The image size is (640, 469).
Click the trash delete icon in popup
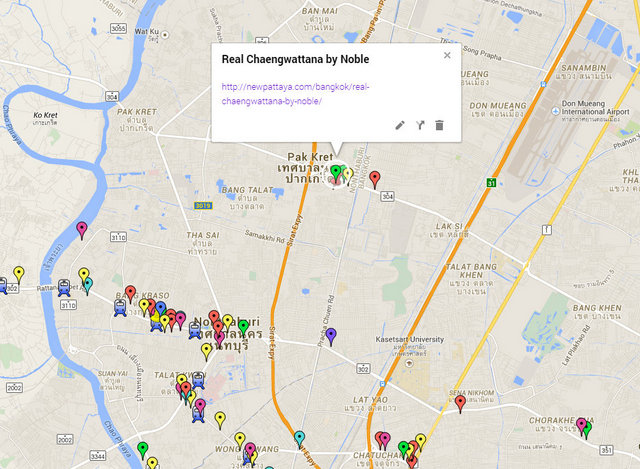tap(439, 125)
